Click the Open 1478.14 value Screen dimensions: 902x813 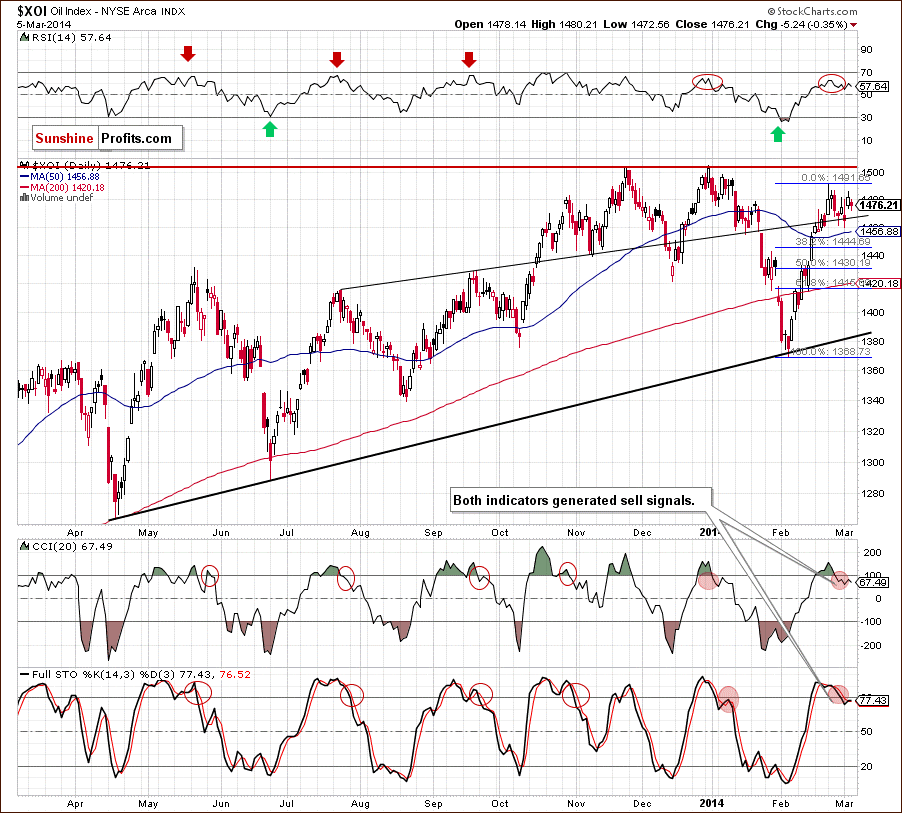coord(488,24)
